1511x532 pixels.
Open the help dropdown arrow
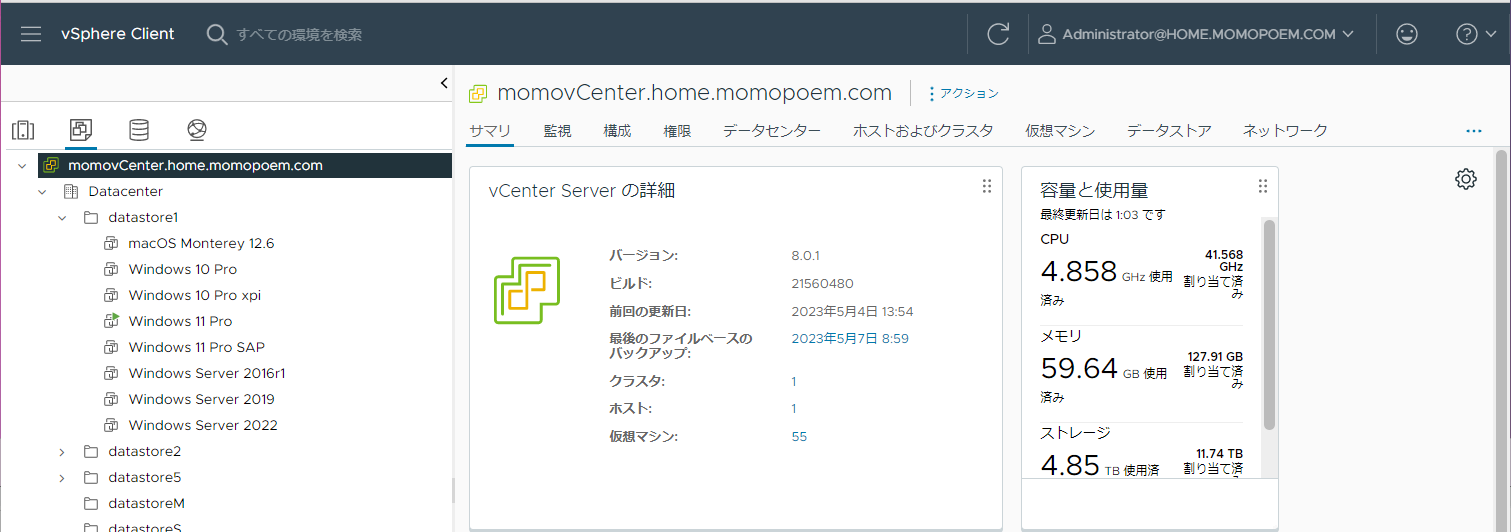[1493, 34]
